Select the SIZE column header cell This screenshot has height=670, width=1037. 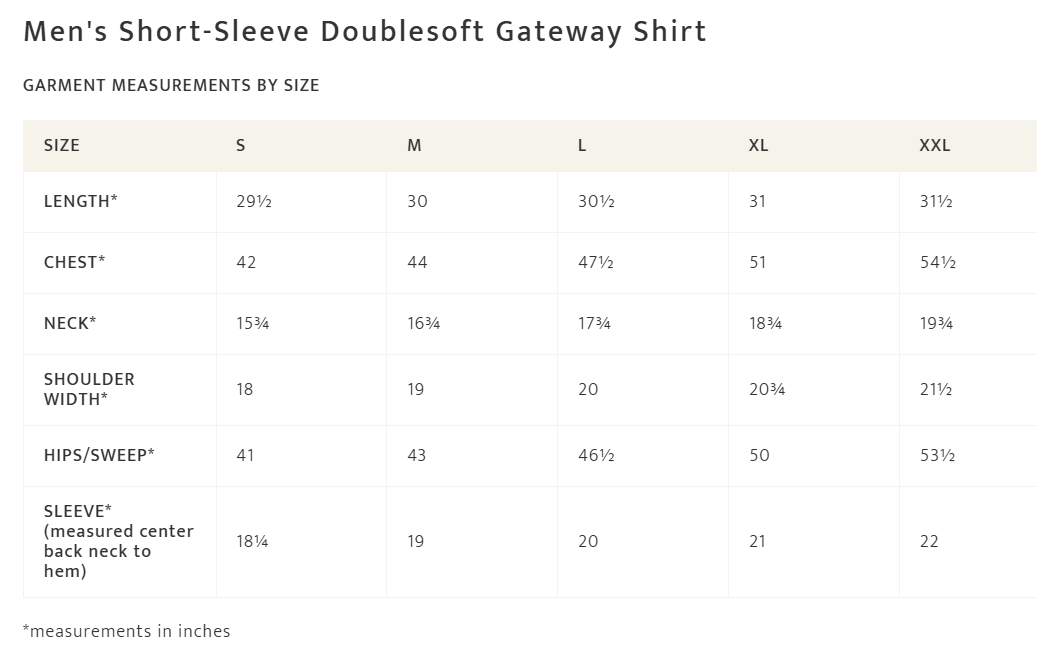point(62,146)
